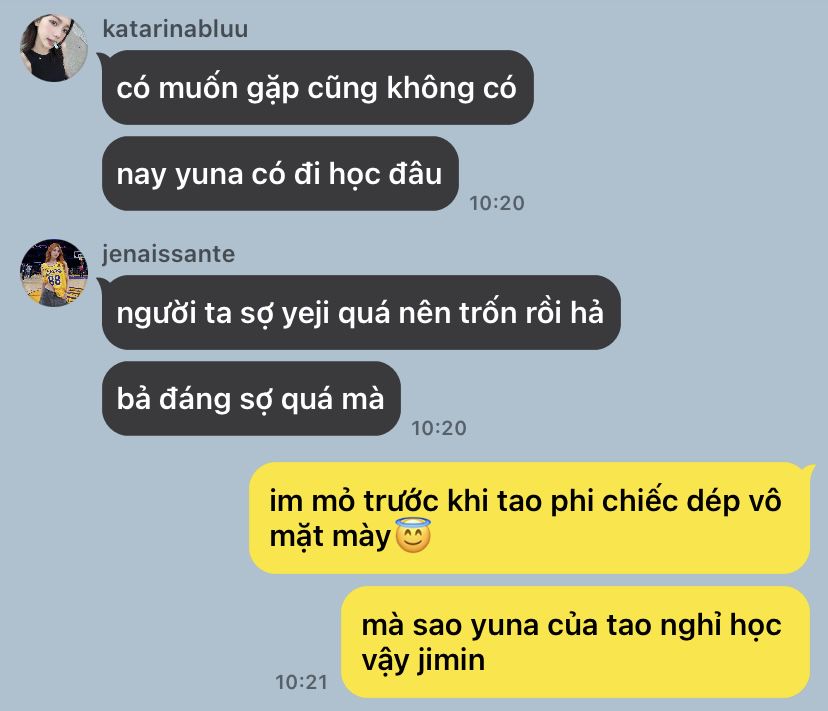Tap the bubble tail of the first yellow message
This screenshot has width=828, height=711.
(x=808, y=470)
